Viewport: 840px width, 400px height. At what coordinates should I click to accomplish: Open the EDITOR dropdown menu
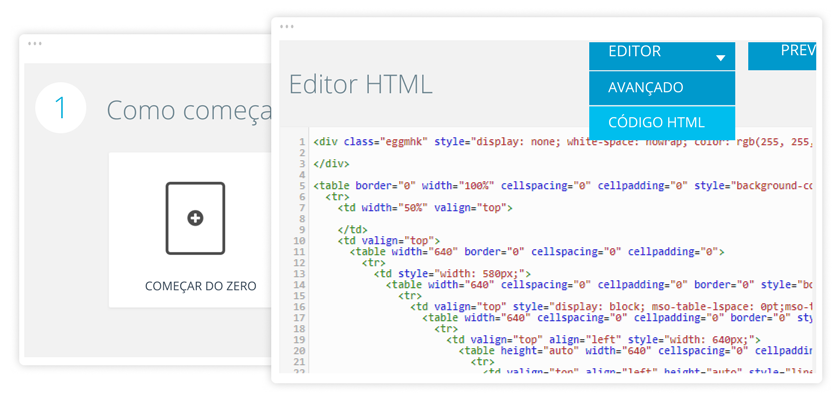tap(662, 56)
